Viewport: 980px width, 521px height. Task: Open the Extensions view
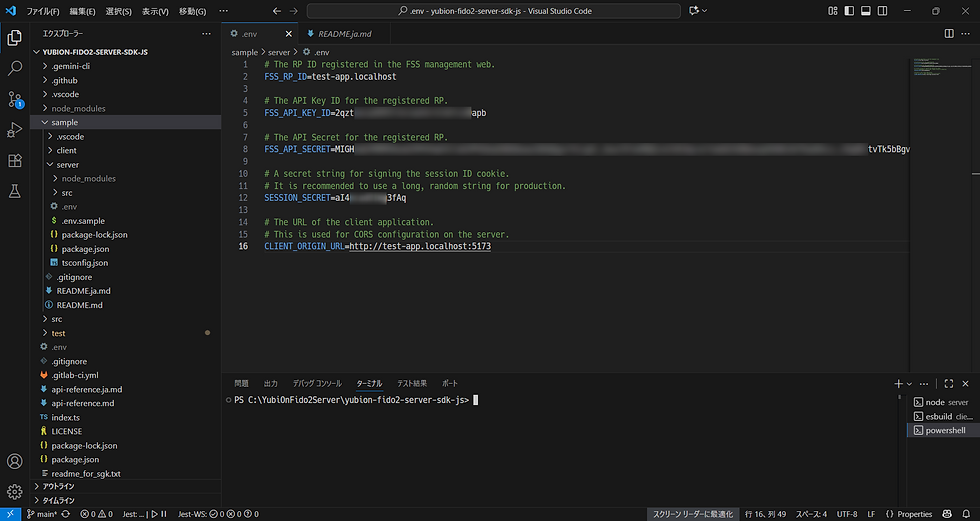pos(14,161)
